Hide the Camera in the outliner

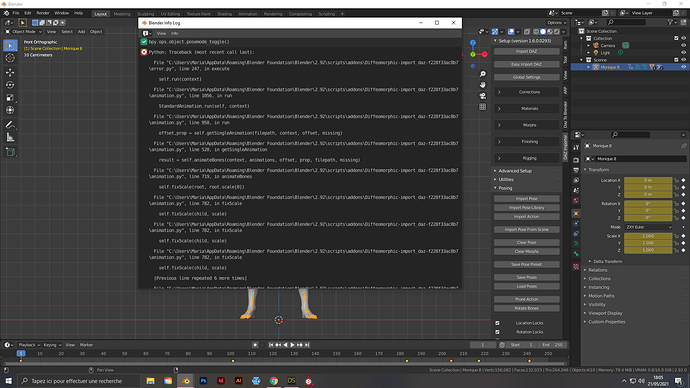coord(683,45)
